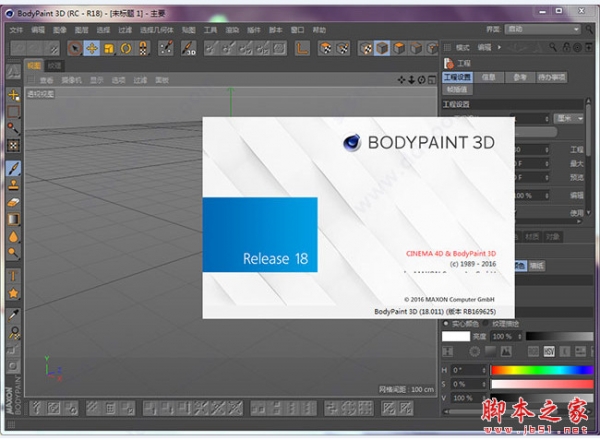Click the H hue value stepper
Image resolution: width=600 pixels, height=440 pixels.
pyautogui.click(x=484, y=370)
